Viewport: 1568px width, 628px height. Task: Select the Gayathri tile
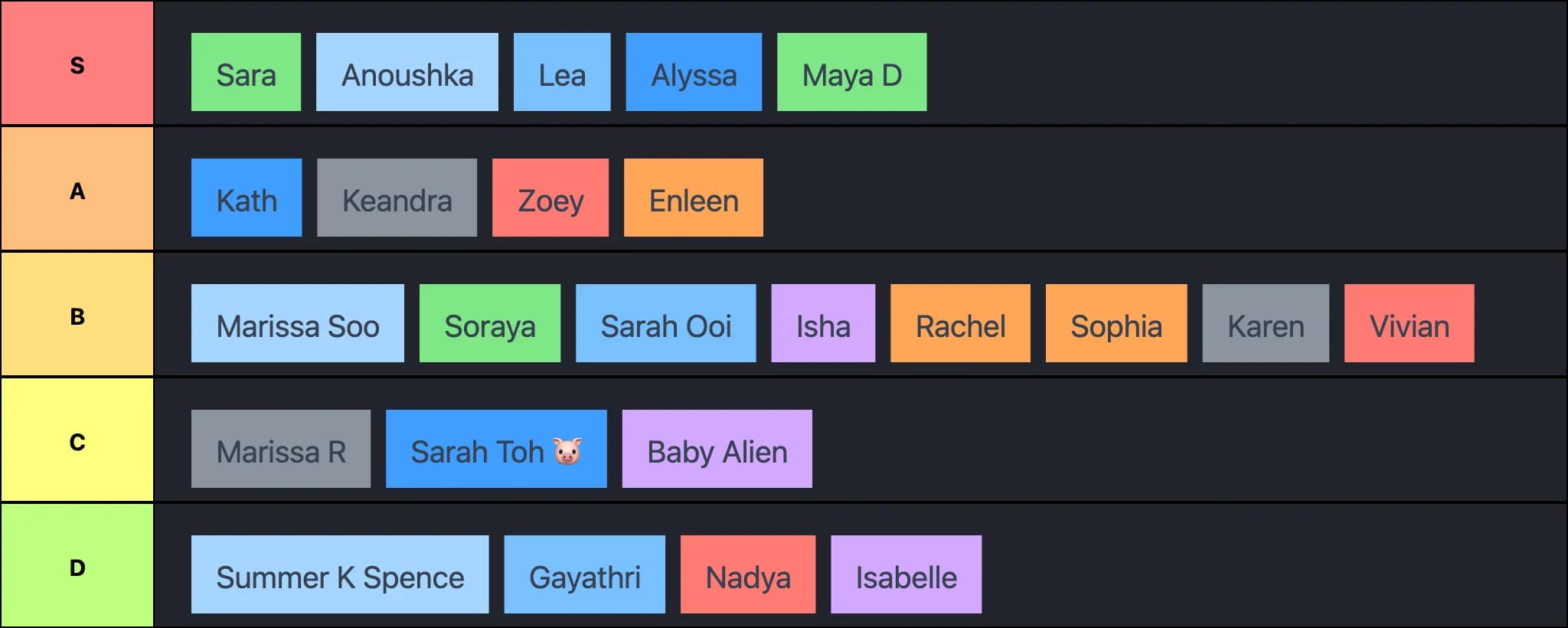tap(584, 575)
